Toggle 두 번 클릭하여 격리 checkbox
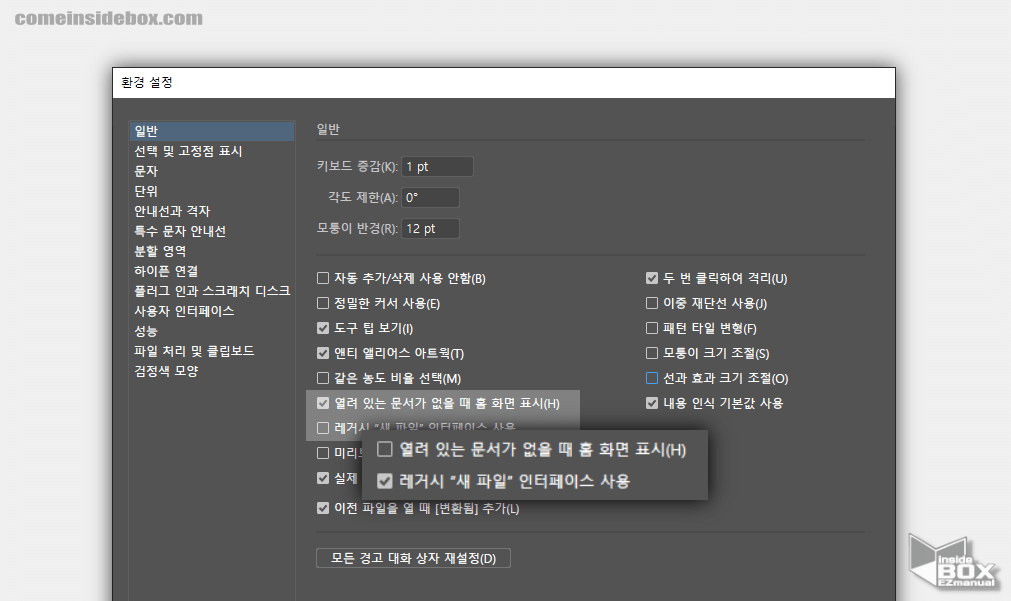The image size is (1011, 601). [652, 279]
